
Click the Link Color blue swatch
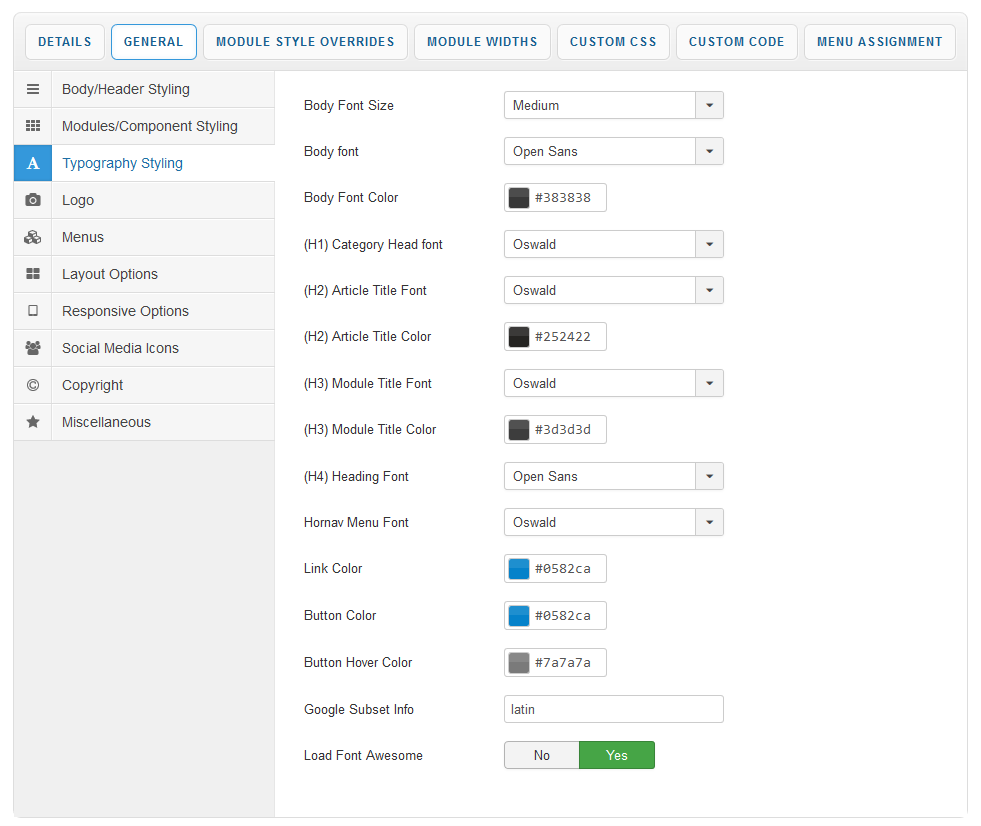[x=519, y=569]
